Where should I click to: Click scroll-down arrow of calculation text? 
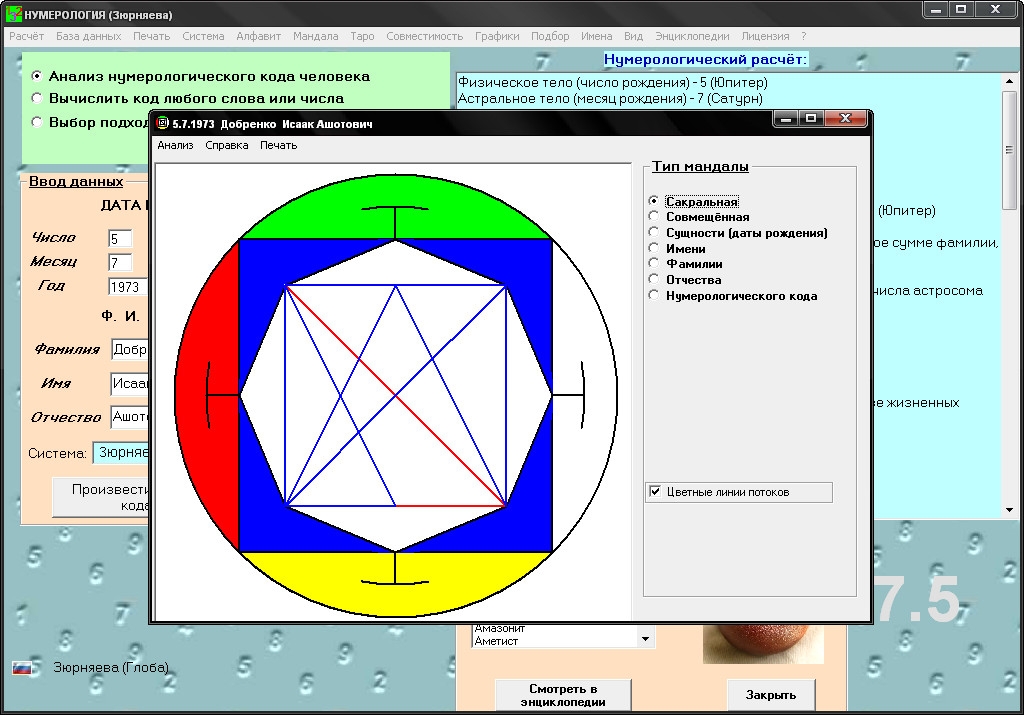(1010, 510)
